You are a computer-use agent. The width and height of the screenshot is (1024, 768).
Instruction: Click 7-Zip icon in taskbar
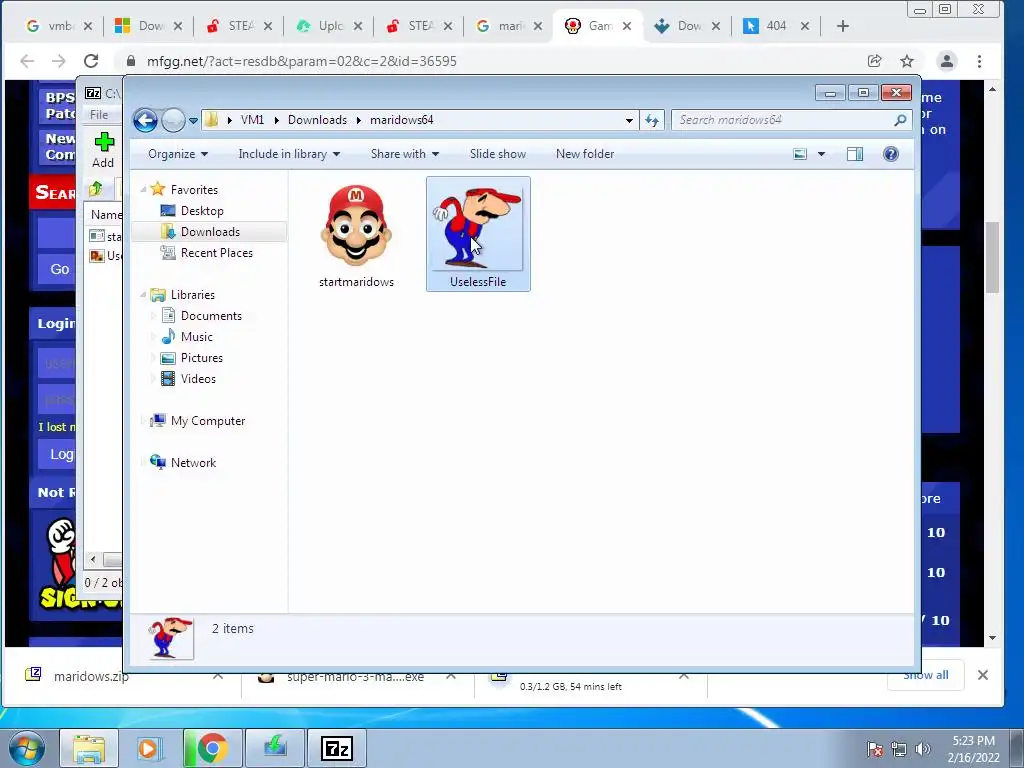pos(337,748)
